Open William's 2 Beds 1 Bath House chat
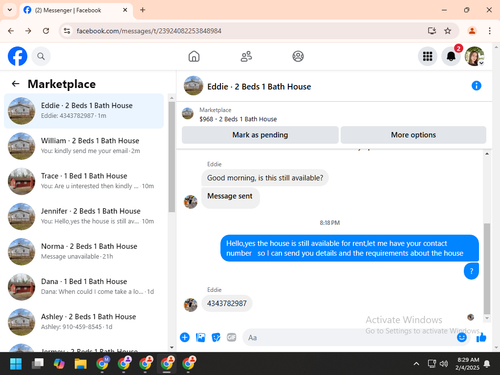This screenshot has height=375, width=500. (x=84, y=146)
